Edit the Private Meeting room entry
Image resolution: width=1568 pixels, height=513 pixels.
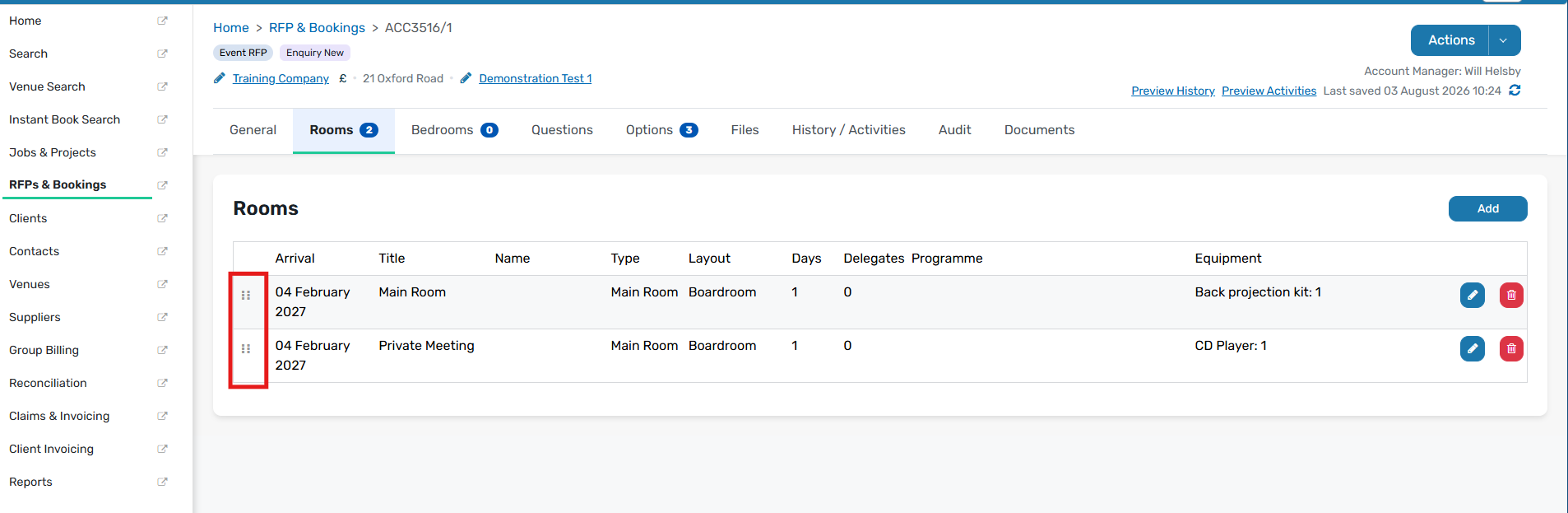point(1472,348)
